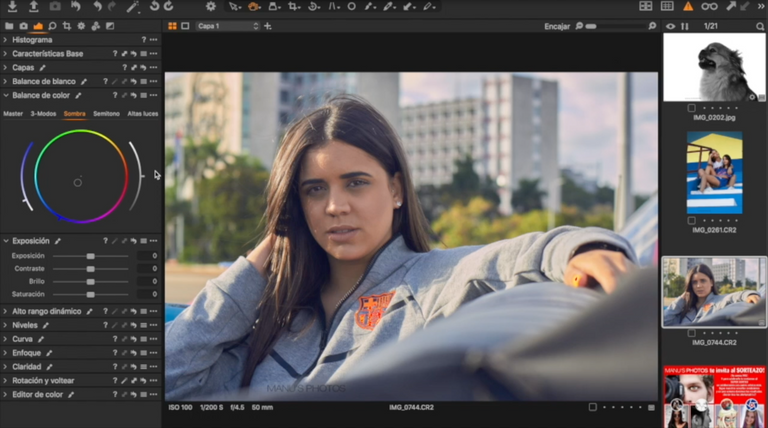
Task: Open the Lens magnifier tool tab
Action: pyautogui.click(x=52, y=26)
